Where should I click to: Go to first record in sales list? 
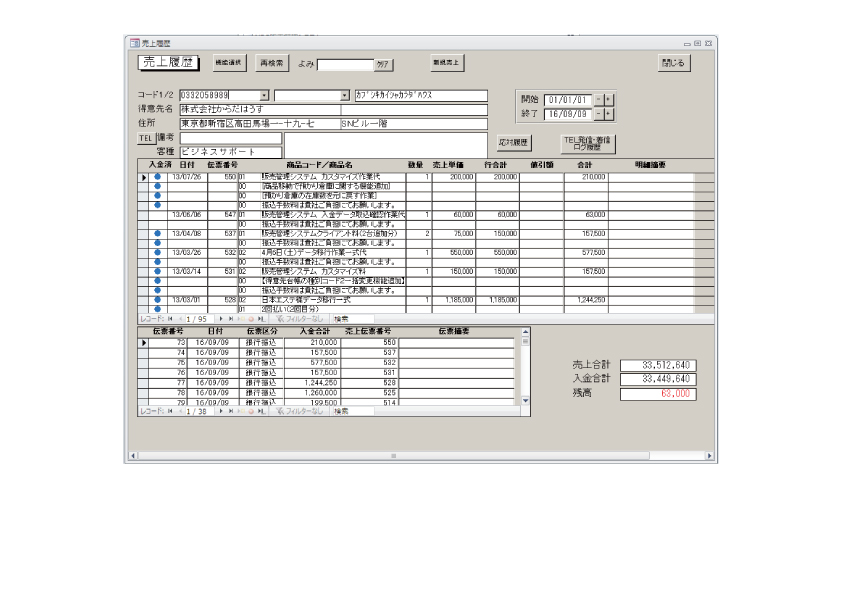[x=170, y=319]
